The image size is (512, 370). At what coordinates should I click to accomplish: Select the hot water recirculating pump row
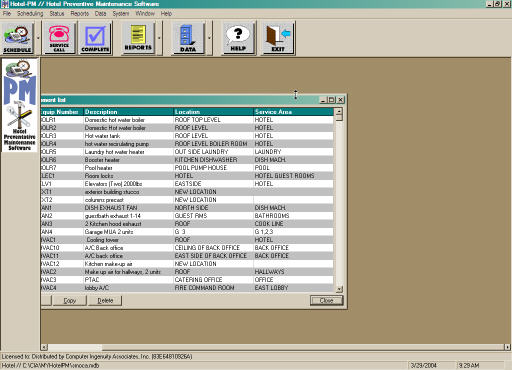click(187, 144)
